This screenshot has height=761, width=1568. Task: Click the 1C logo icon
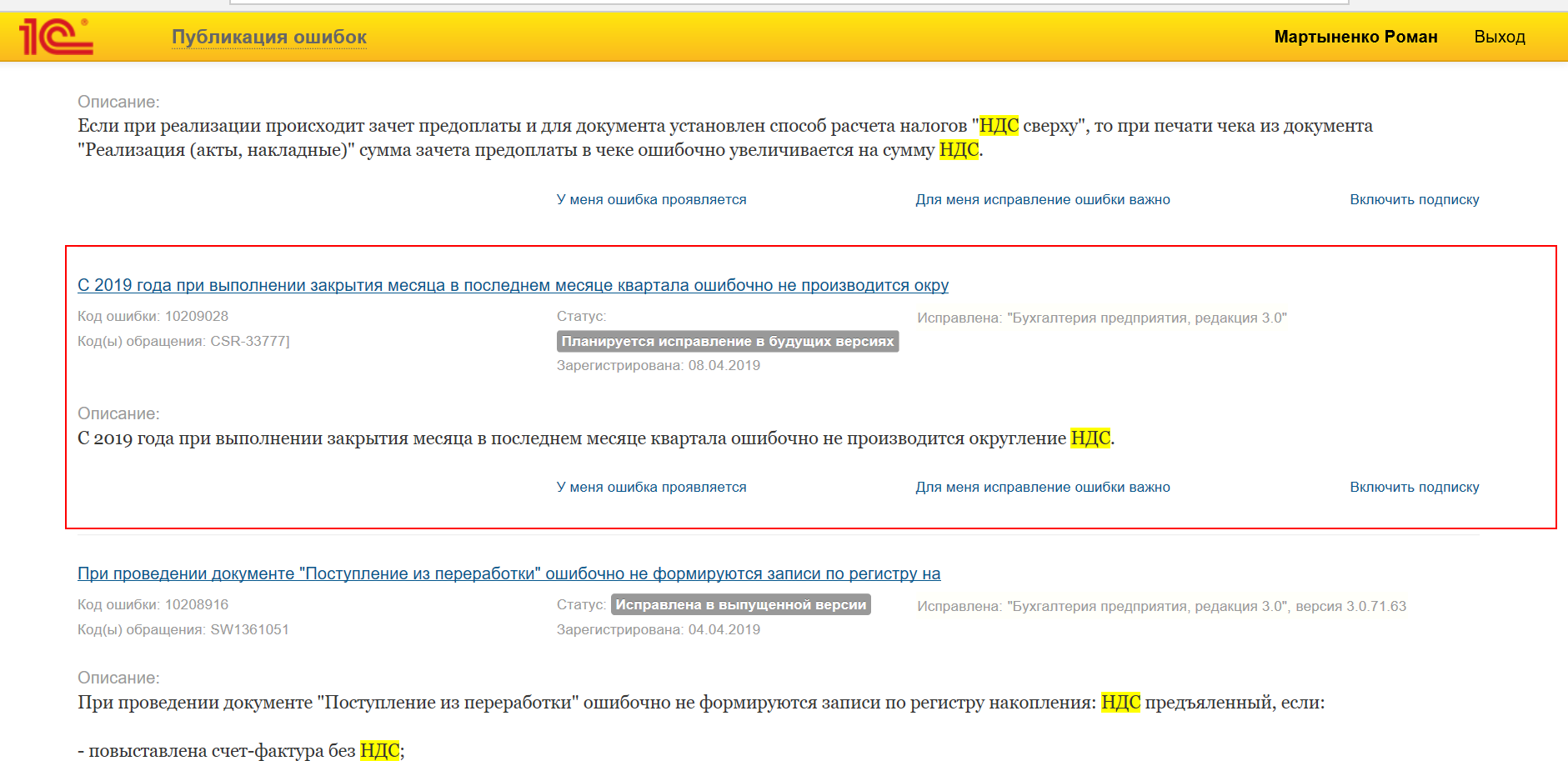pos(57,37)
